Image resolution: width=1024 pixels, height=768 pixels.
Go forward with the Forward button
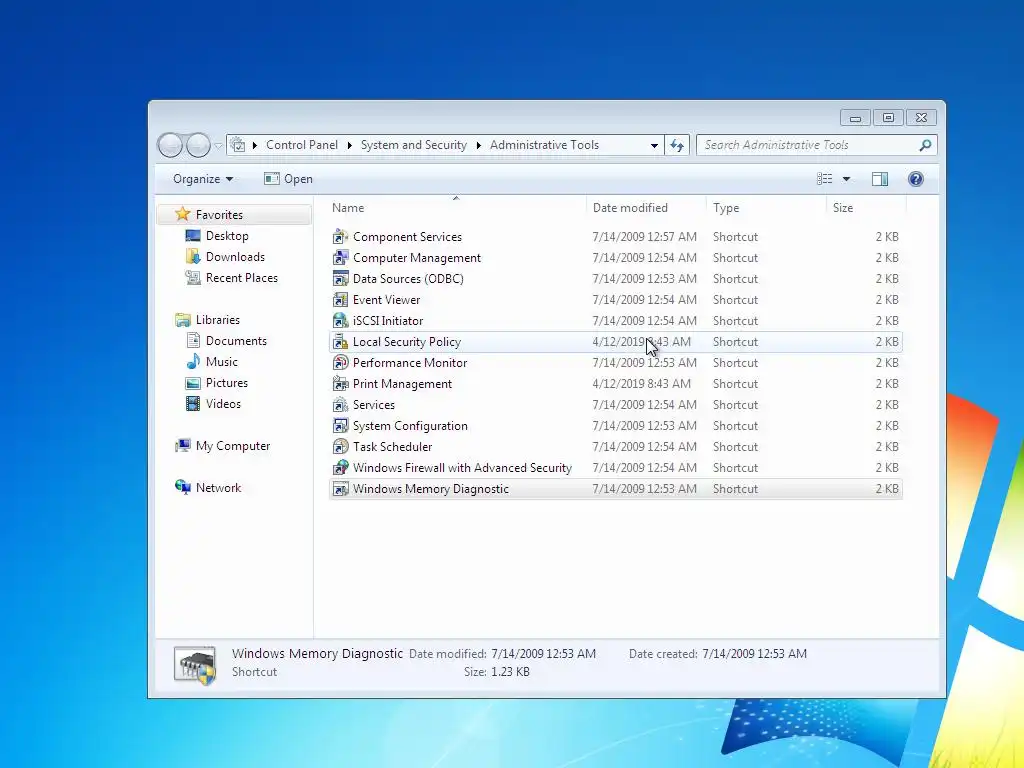point(198,145)
